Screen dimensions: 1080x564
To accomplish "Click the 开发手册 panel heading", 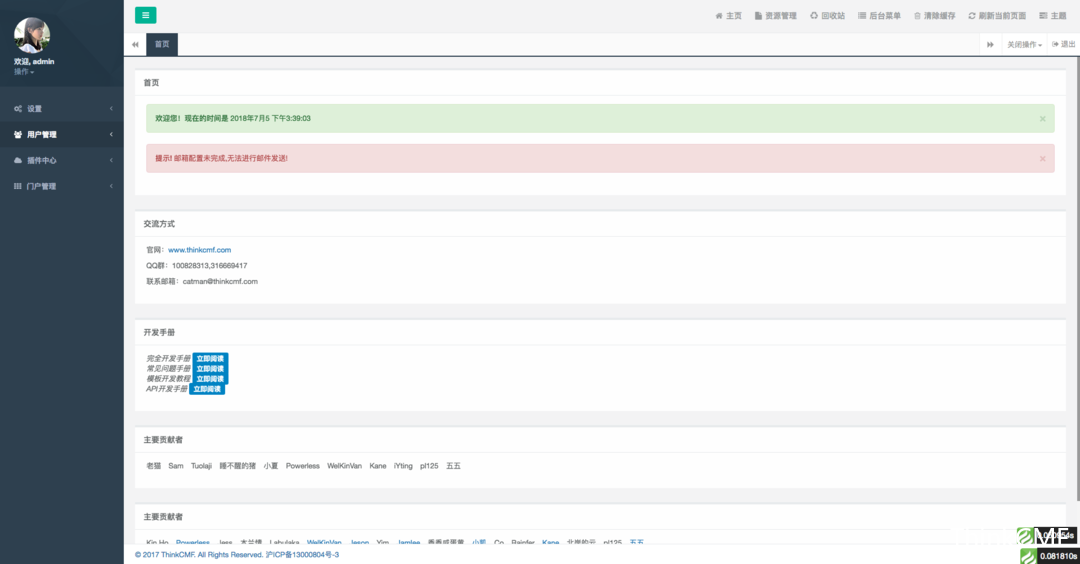I will [x=159, y=333].
